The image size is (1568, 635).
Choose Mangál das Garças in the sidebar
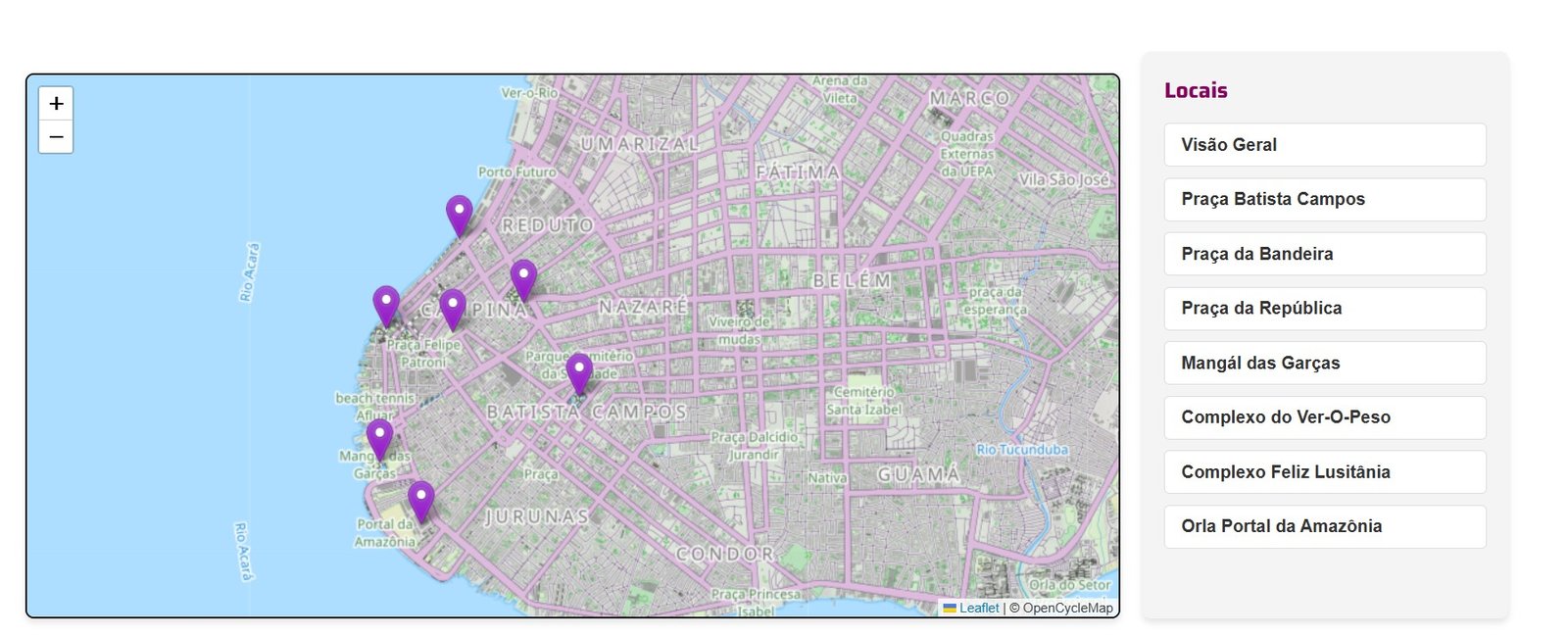(1324, 363)
